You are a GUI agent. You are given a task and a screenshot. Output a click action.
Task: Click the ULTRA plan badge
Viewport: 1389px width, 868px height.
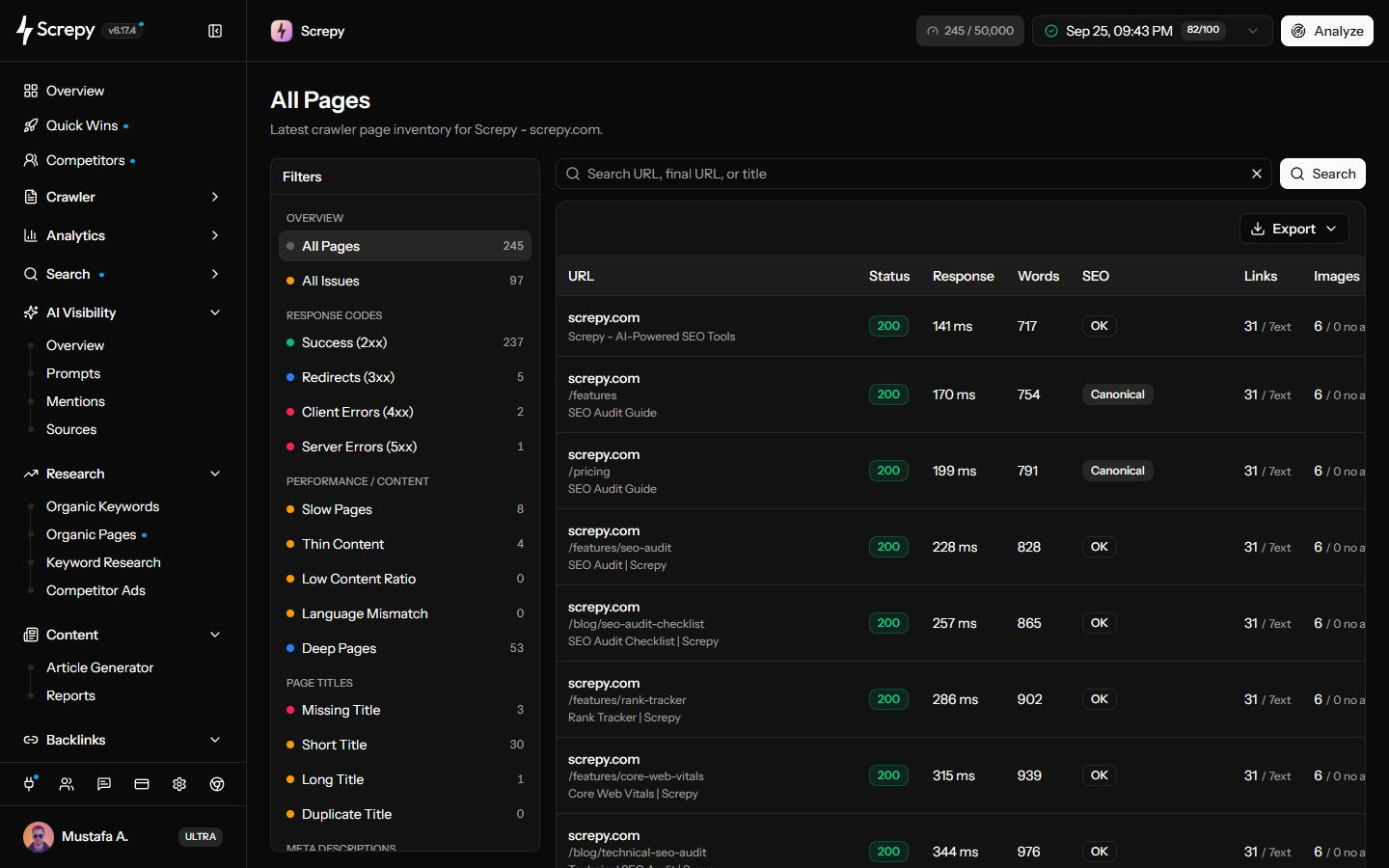201,836
